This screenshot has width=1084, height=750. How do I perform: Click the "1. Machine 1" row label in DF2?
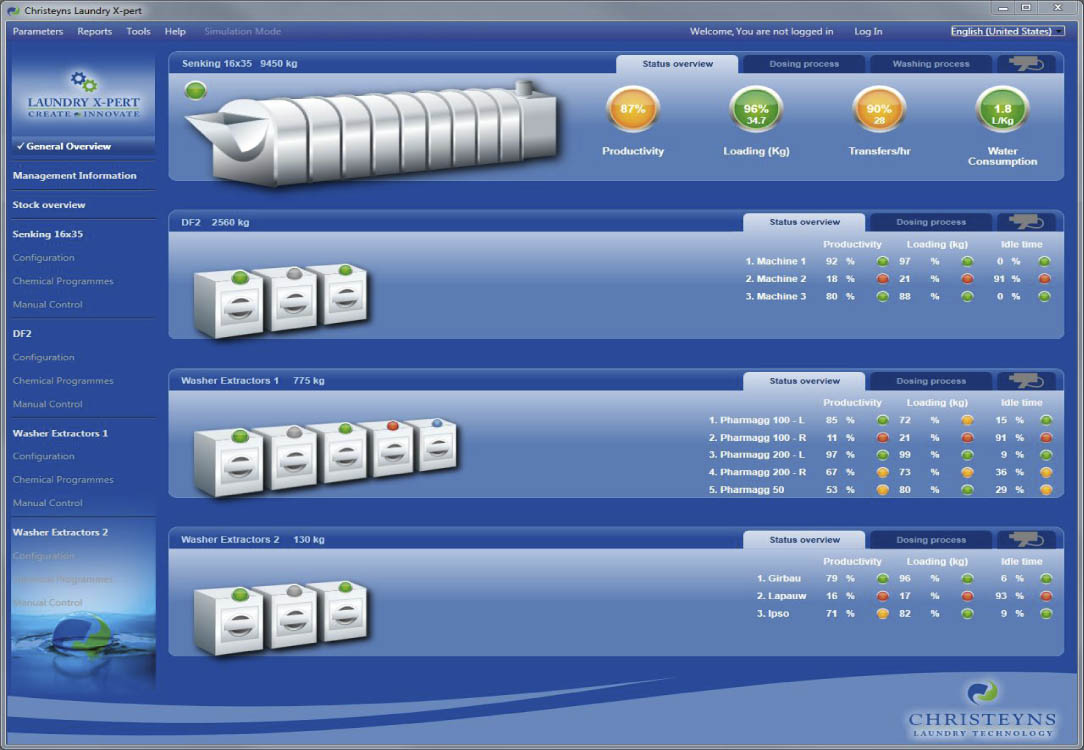click(x=776, y=261)
